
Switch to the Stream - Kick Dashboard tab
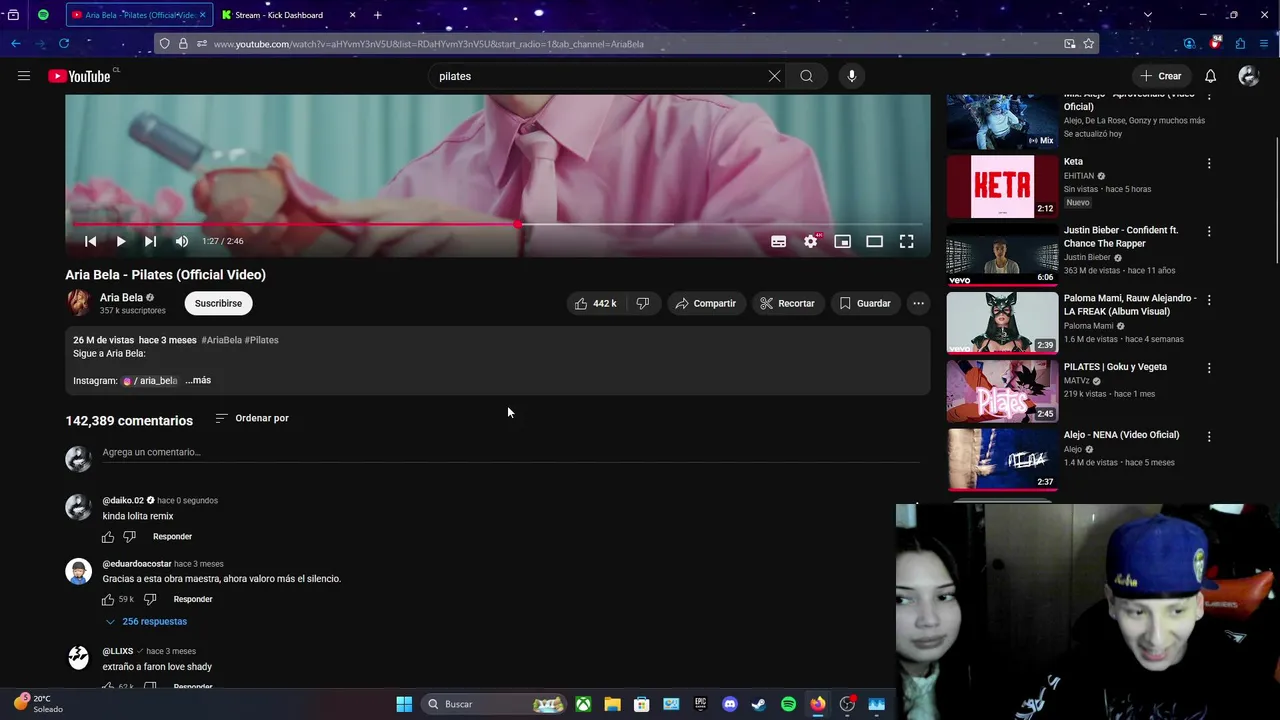tap(289, 15)
